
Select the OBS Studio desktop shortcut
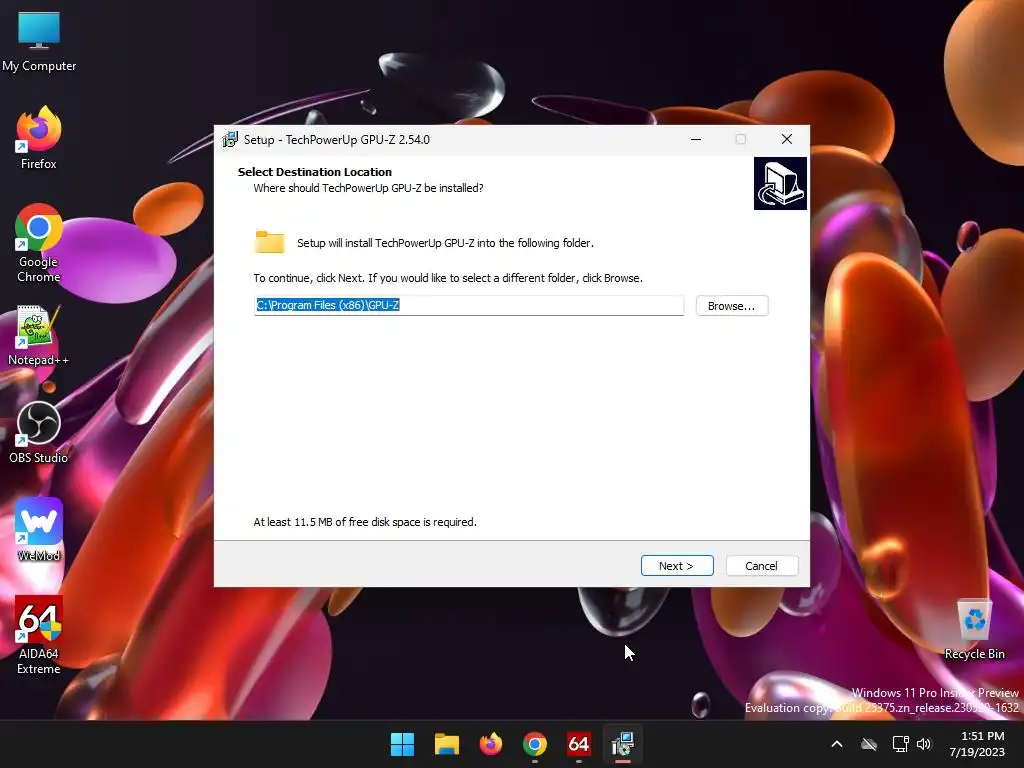(39, 432)
